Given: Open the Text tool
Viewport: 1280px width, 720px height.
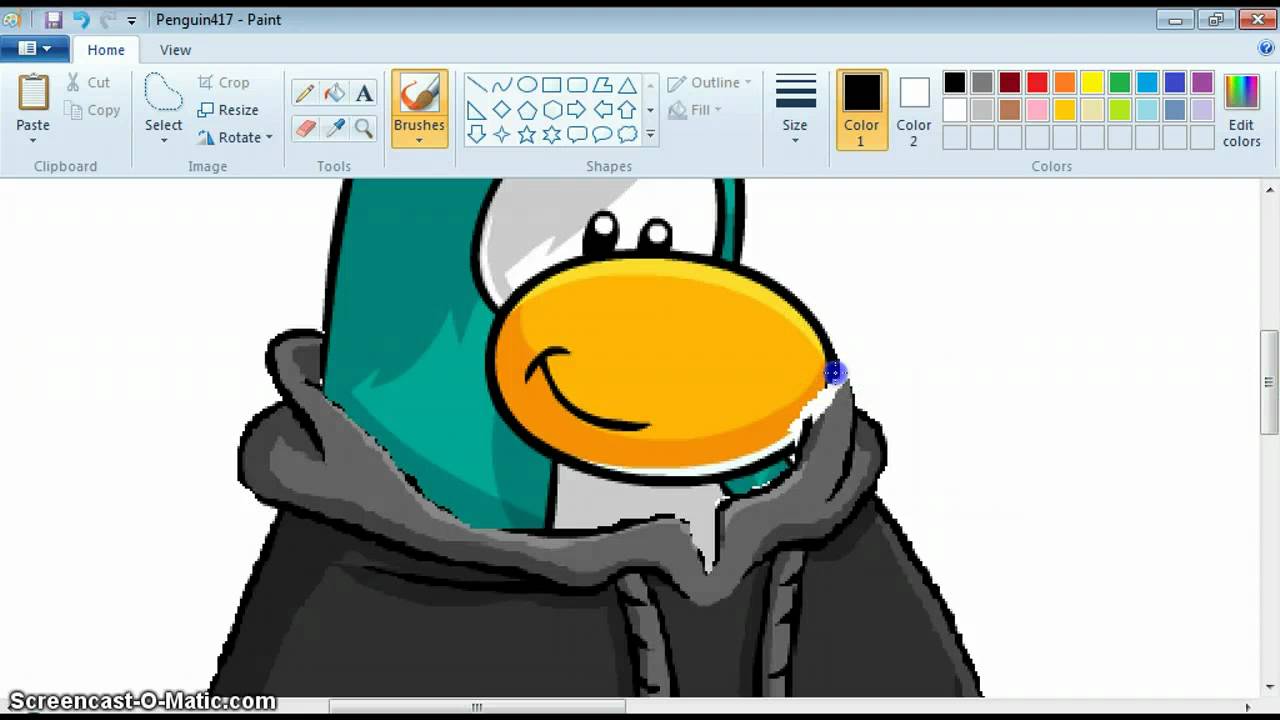Looking at the screenshot, I should click(x=363, y=92).
